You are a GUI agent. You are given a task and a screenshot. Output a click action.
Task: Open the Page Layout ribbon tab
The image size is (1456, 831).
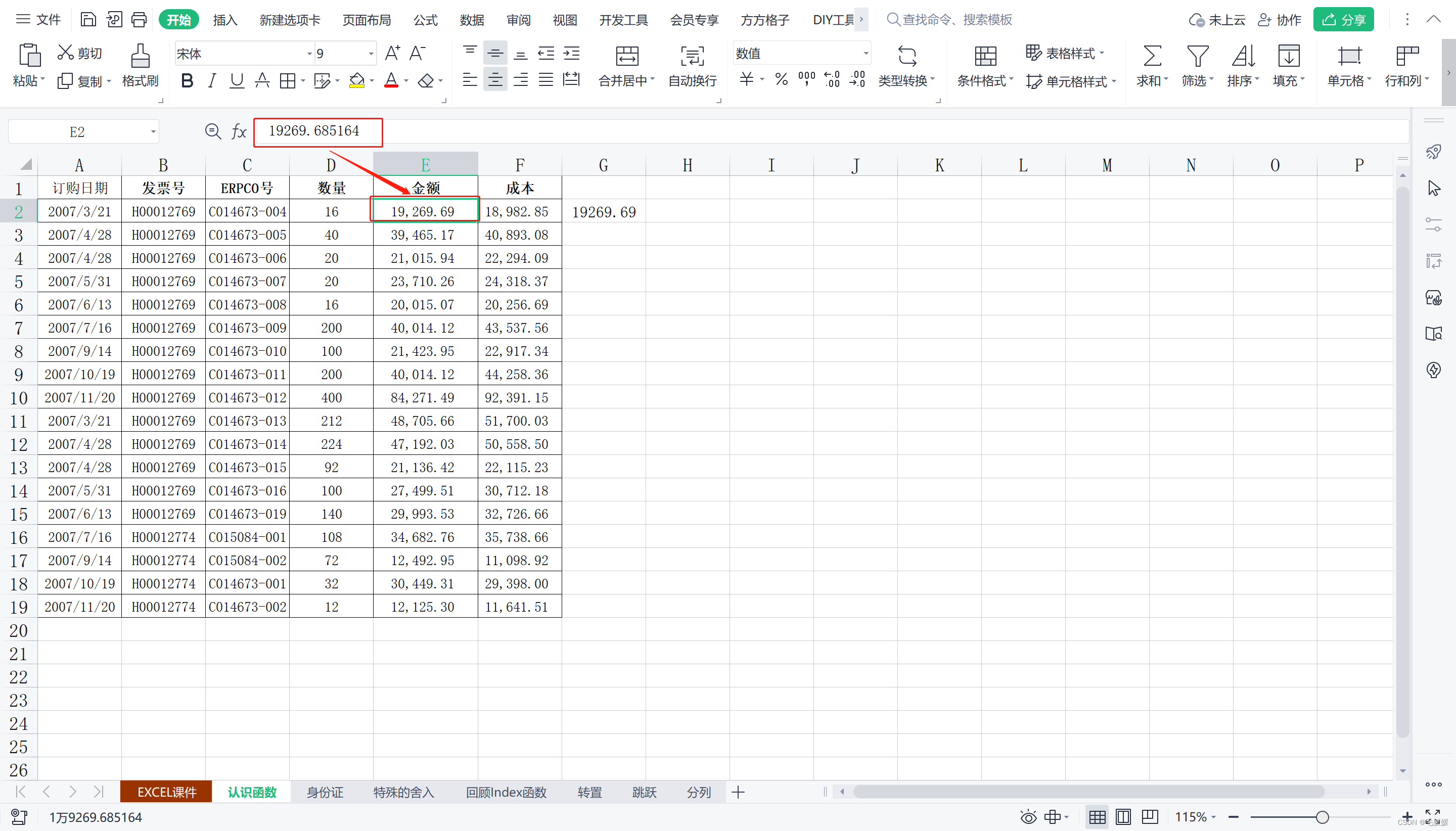click(x=367, y=20)
